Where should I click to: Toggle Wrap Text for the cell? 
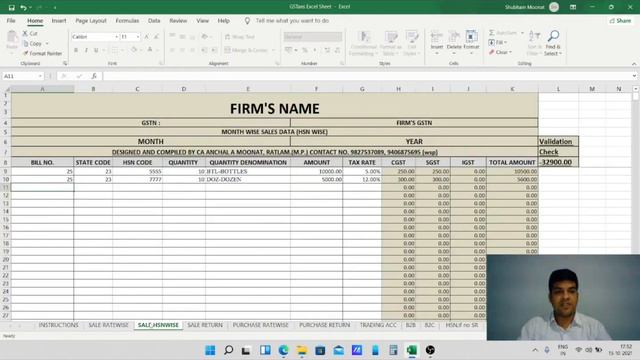tap(240, 37)
